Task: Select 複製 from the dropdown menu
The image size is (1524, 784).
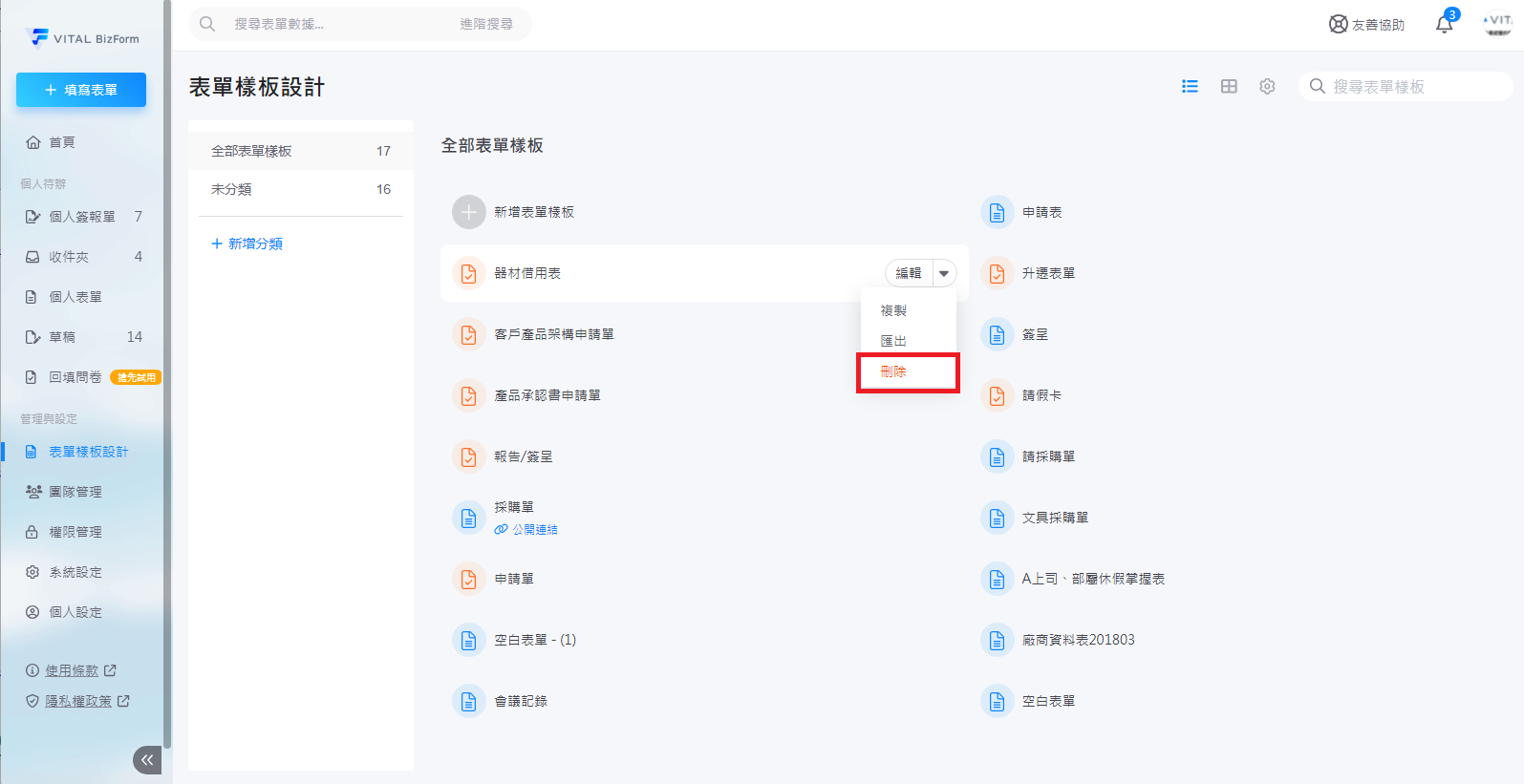Action: [x=893, y=310]
